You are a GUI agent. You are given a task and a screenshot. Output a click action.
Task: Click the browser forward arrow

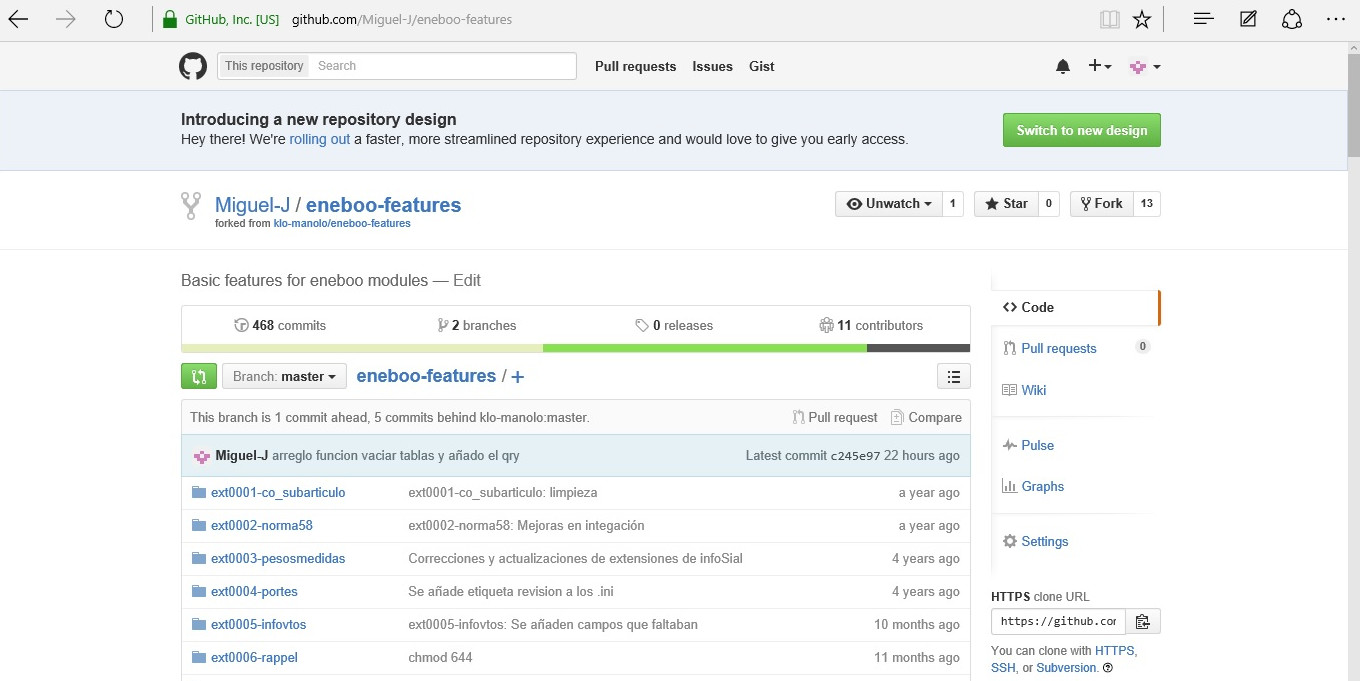(67, 19)
